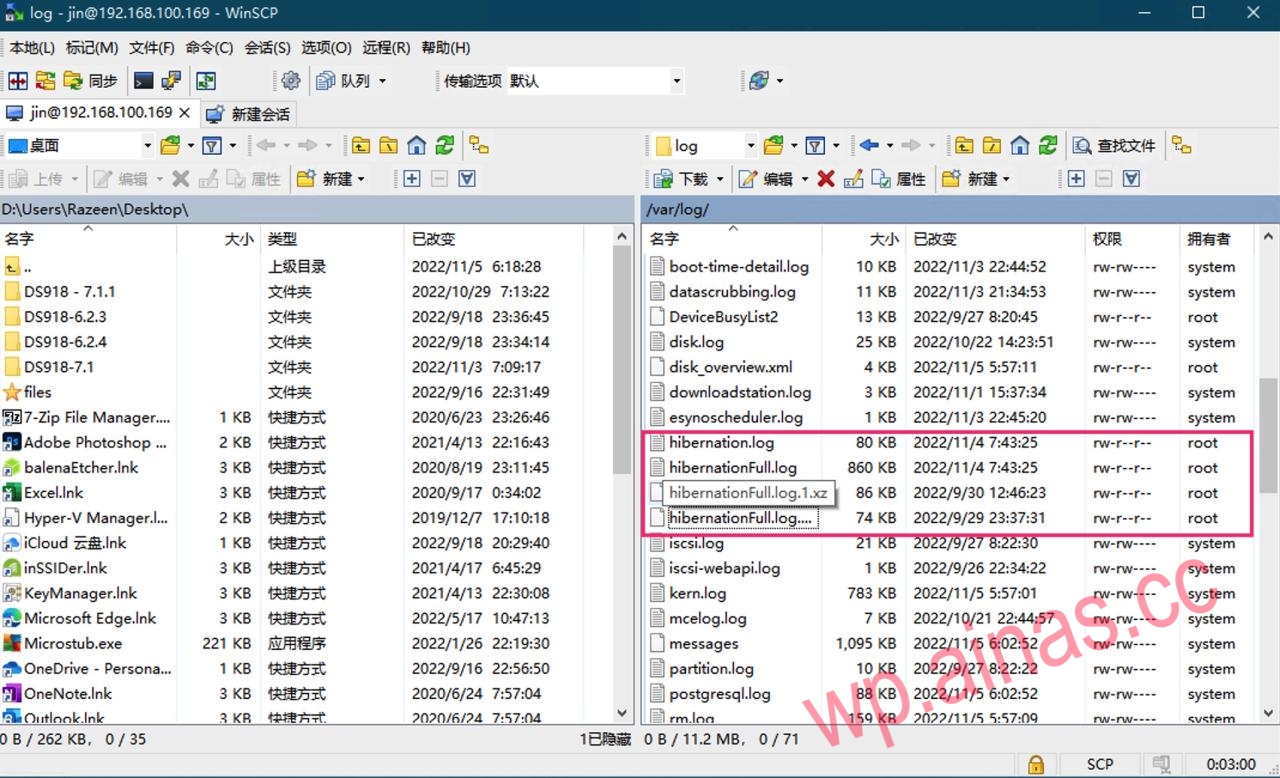Expand remote 新建 dropdown arrow

tap(1006, 179)
